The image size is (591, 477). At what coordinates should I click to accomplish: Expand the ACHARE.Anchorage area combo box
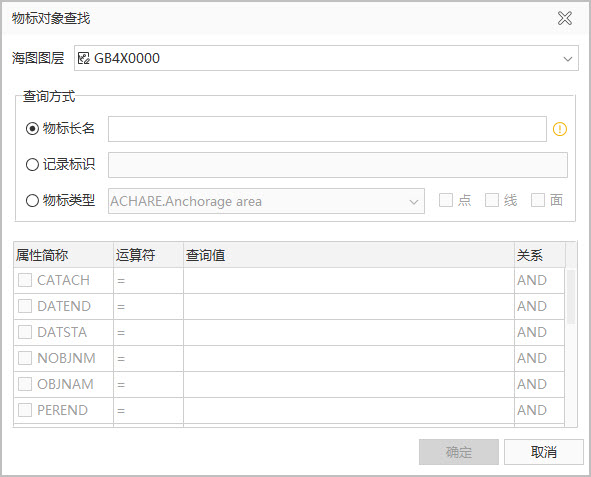point(266,201)
